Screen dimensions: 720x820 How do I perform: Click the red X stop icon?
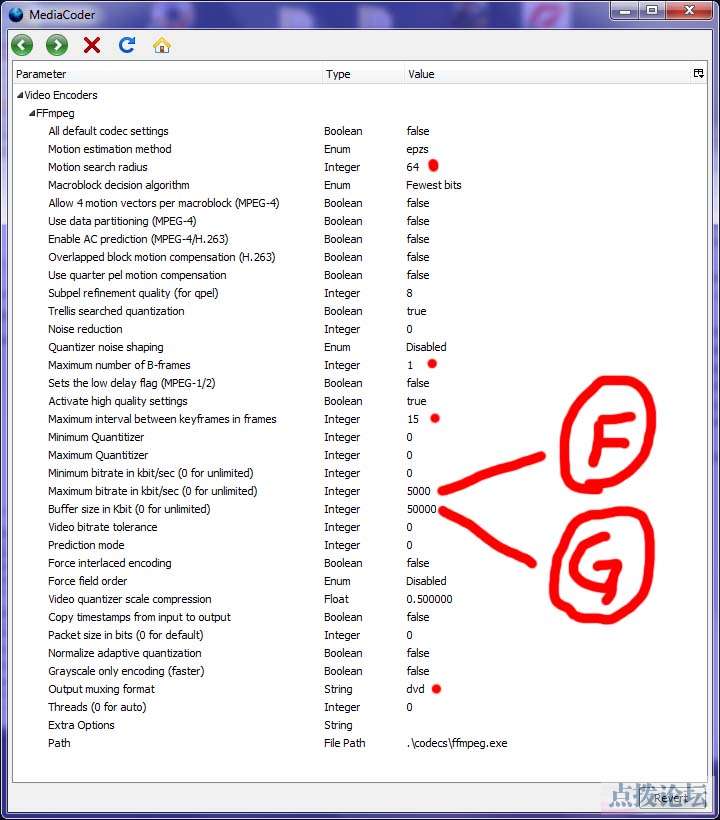(x=92, y=45)
